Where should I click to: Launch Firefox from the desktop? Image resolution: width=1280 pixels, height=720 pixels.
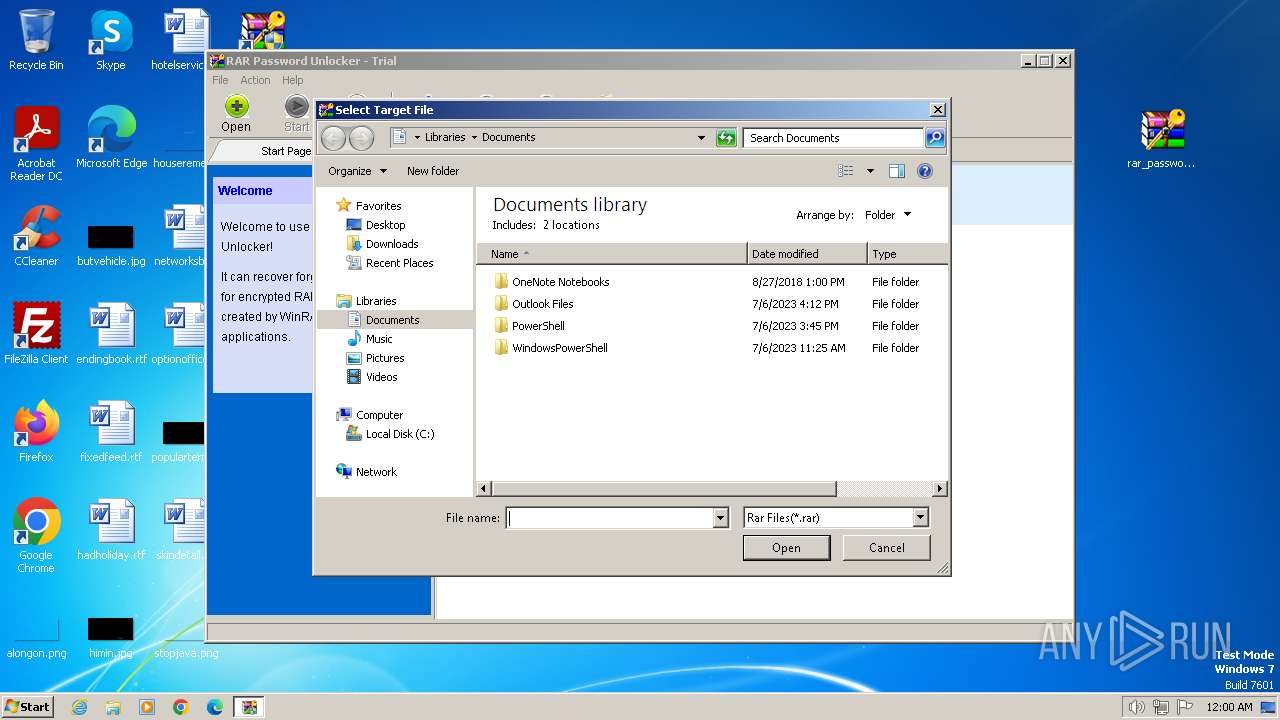click(x=36, y=432)
